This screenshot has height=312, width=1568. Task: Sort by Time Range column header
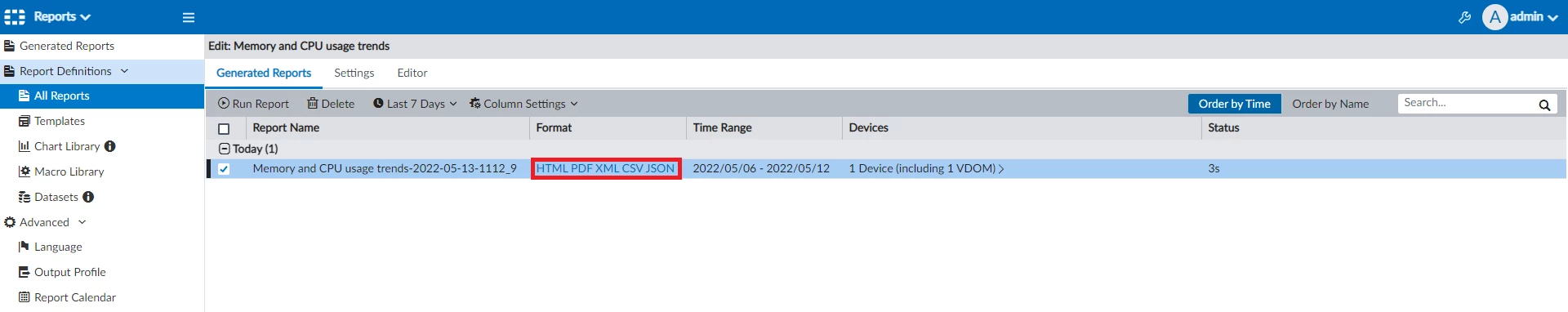coord(722,127)
